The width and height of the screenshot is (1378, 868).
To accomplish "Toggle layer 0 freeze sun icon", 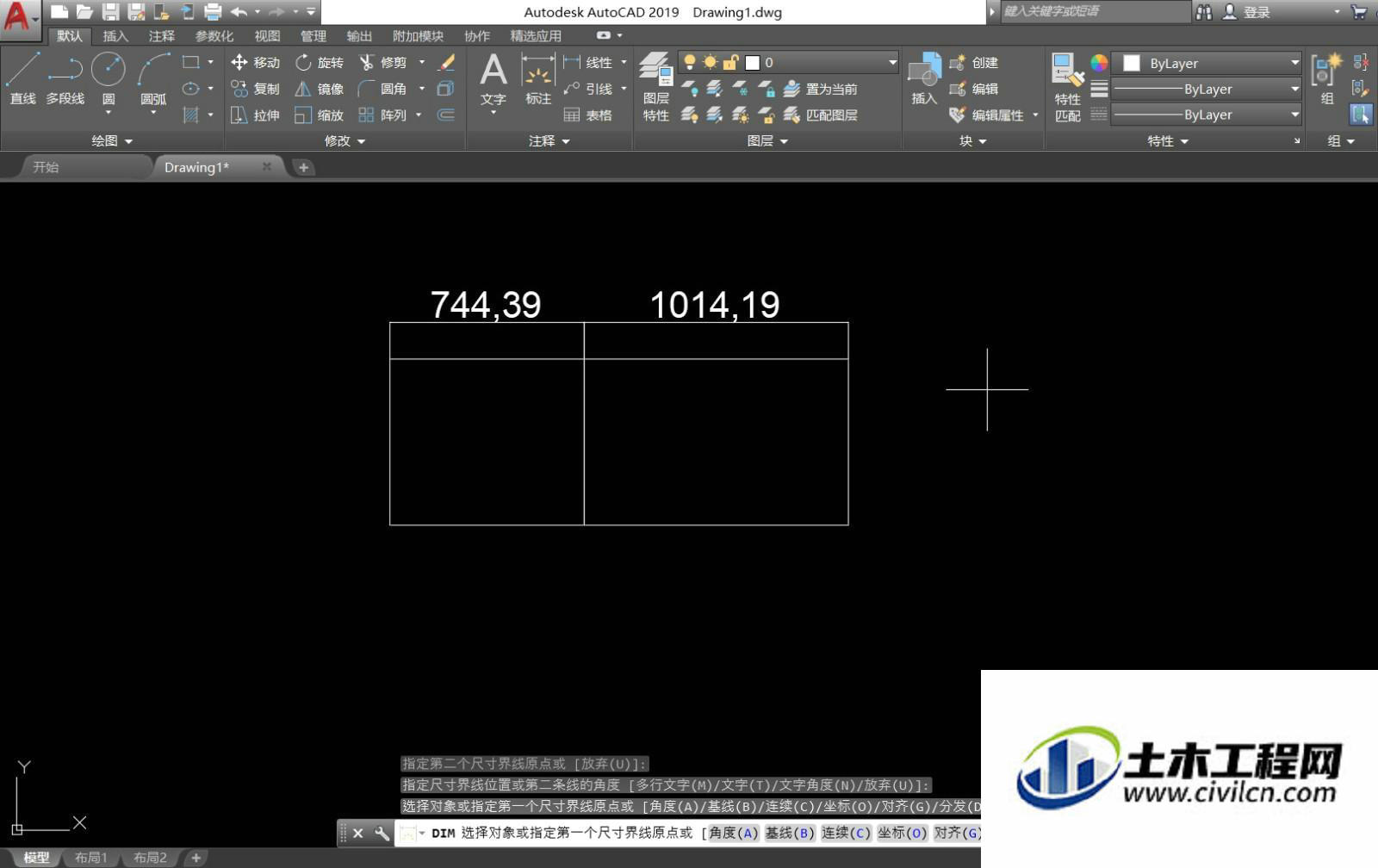I will point(710,62).
